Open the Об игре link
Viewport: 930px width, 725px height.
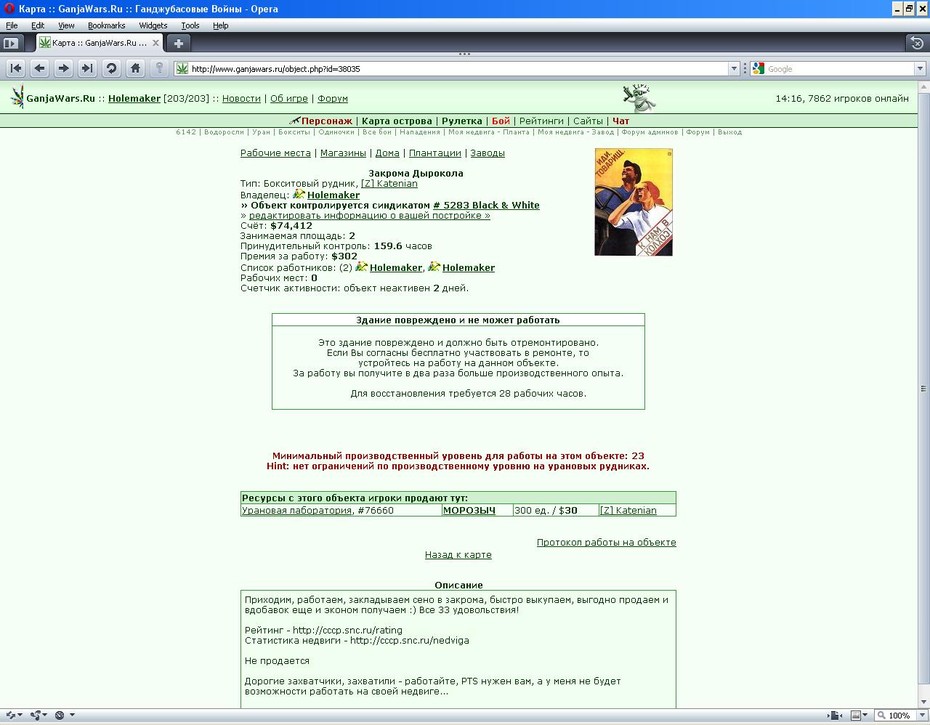click(x=289, y=98)
